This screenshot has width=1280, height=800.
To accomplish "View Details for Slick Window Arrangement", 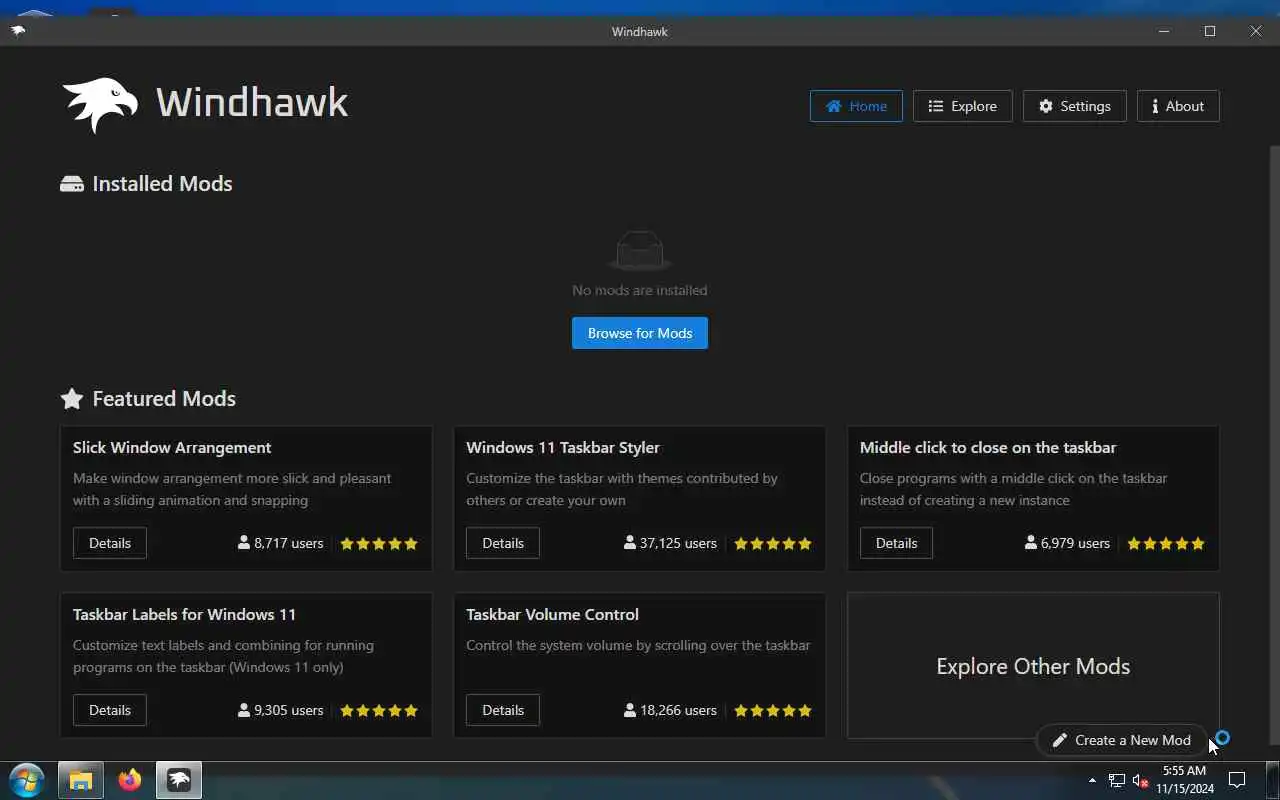I will point(110,543).
